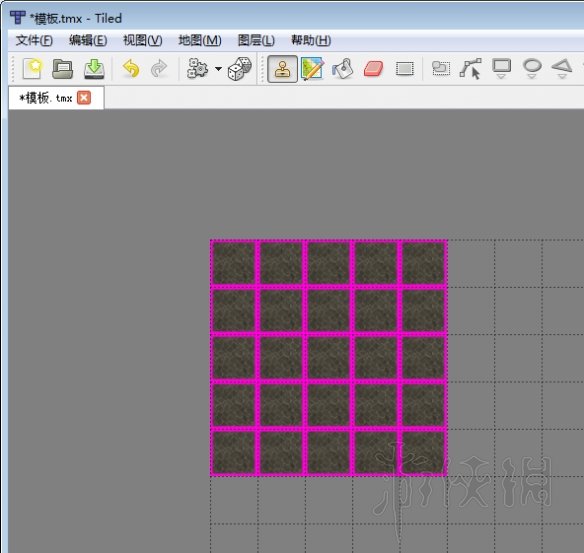Open the 图层(L) menu
This screenshot has width=584, height=553.
point(256,40)
